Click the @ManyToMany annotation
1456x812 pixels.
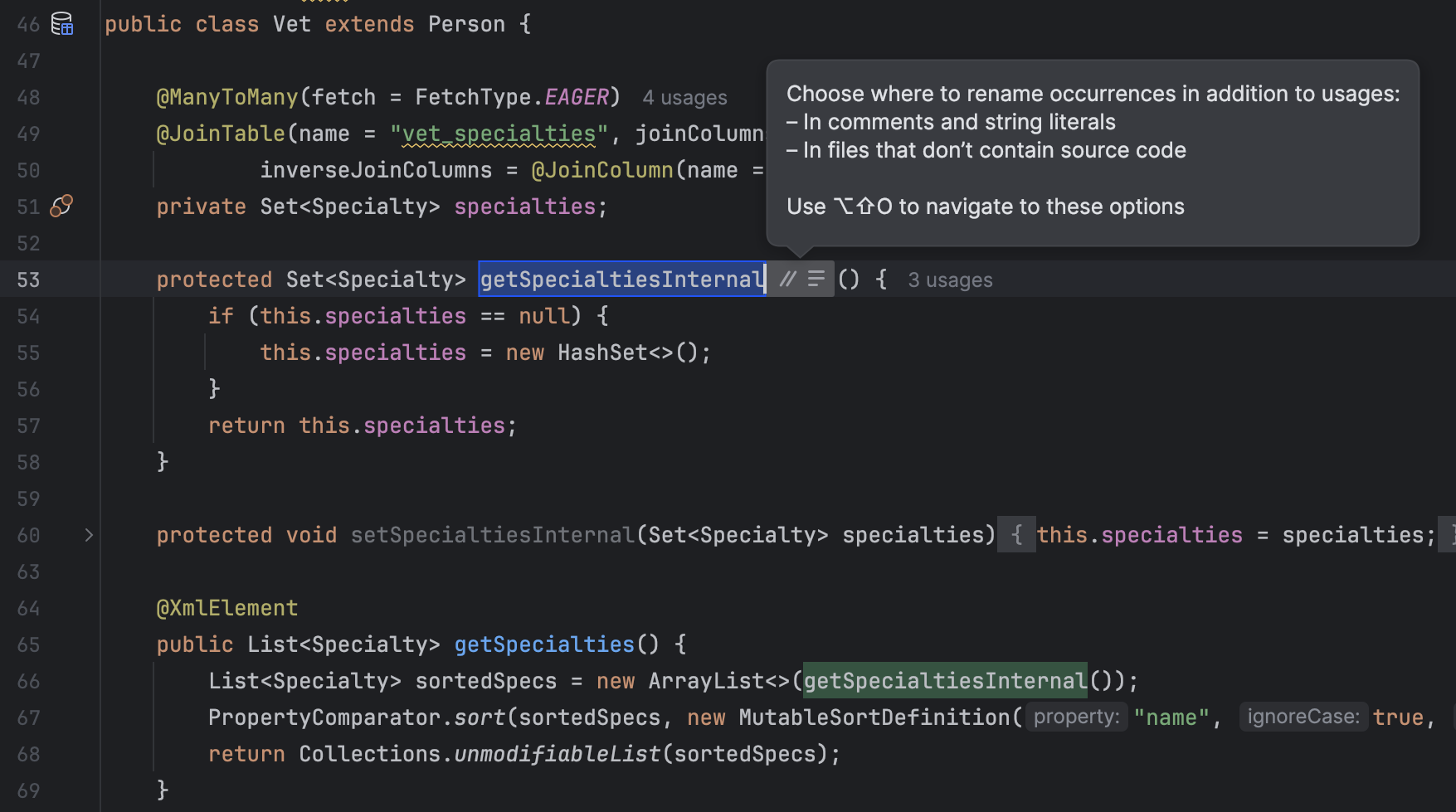pos(226,97)
